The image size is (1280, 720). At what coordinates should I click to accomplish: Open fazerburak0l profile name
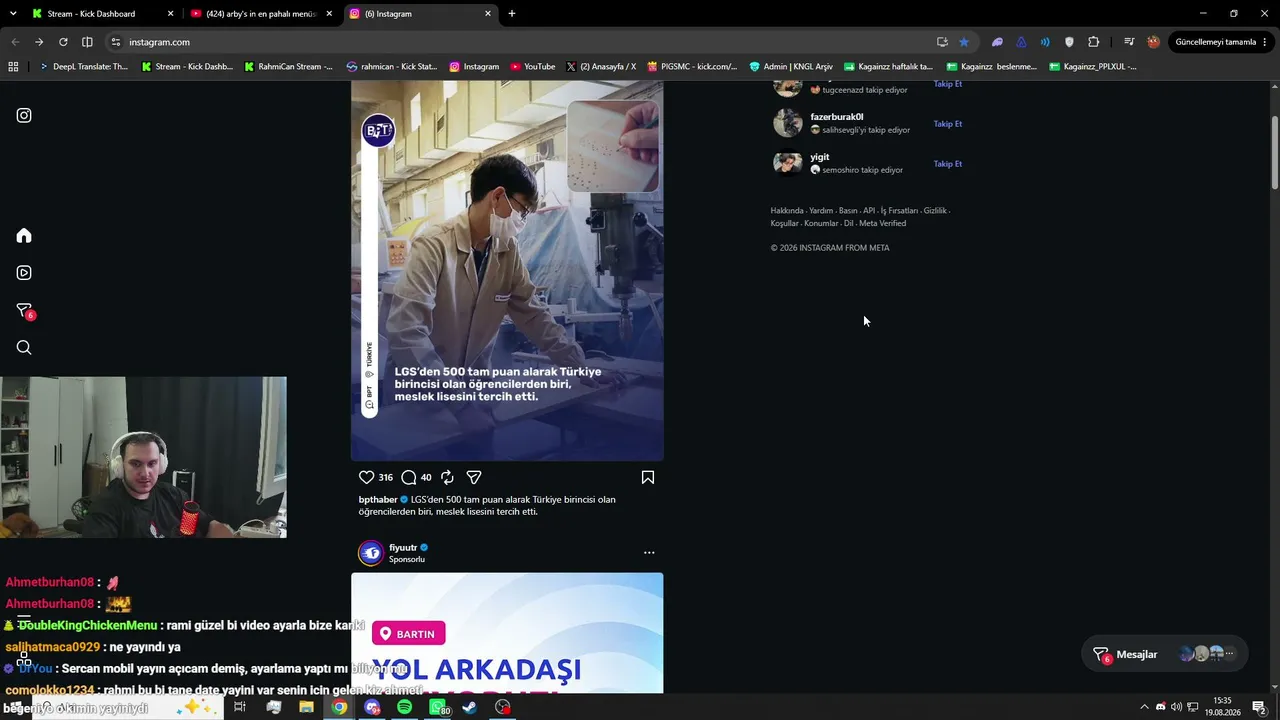(x=837, y=117)
